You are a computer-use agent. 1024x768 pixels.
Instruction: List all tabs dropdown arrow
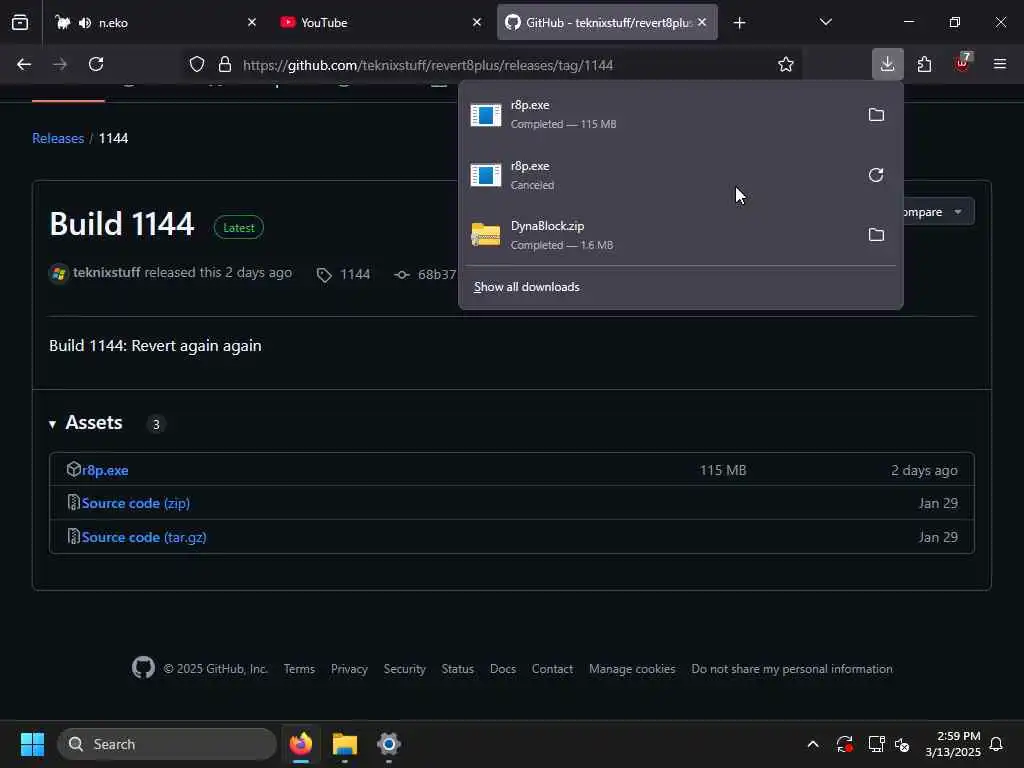pyautogui.click(x=825, y=22)
